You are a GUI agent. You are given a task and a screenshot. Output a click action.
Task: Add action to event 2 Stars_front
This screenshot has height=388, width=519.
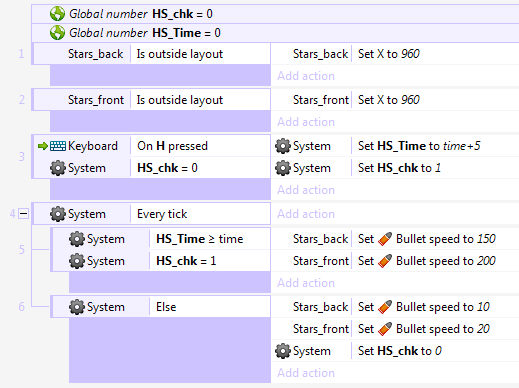point(306,122)
